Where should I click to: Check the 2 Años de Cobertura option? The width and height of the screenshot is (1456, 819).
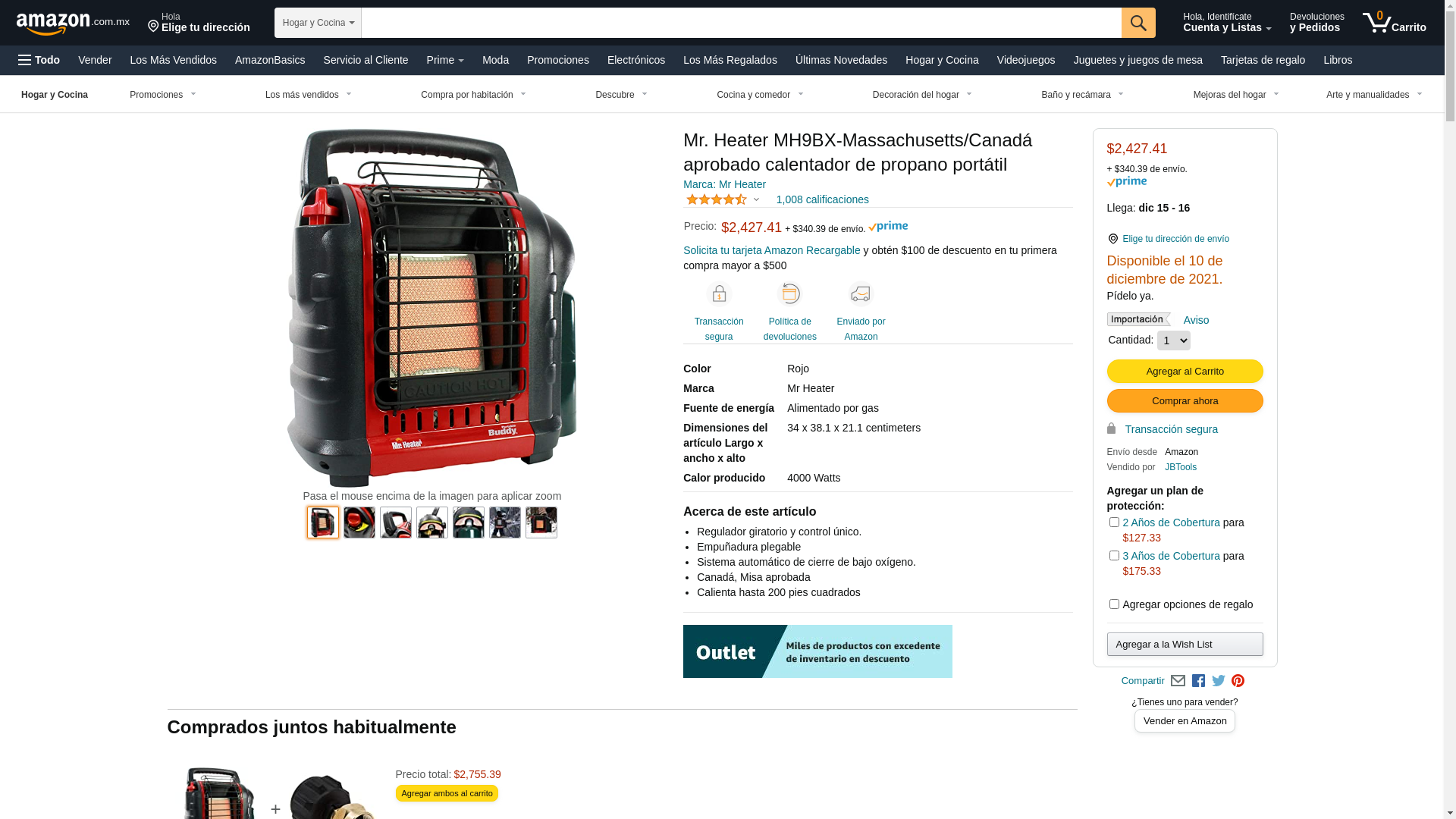1114,522
